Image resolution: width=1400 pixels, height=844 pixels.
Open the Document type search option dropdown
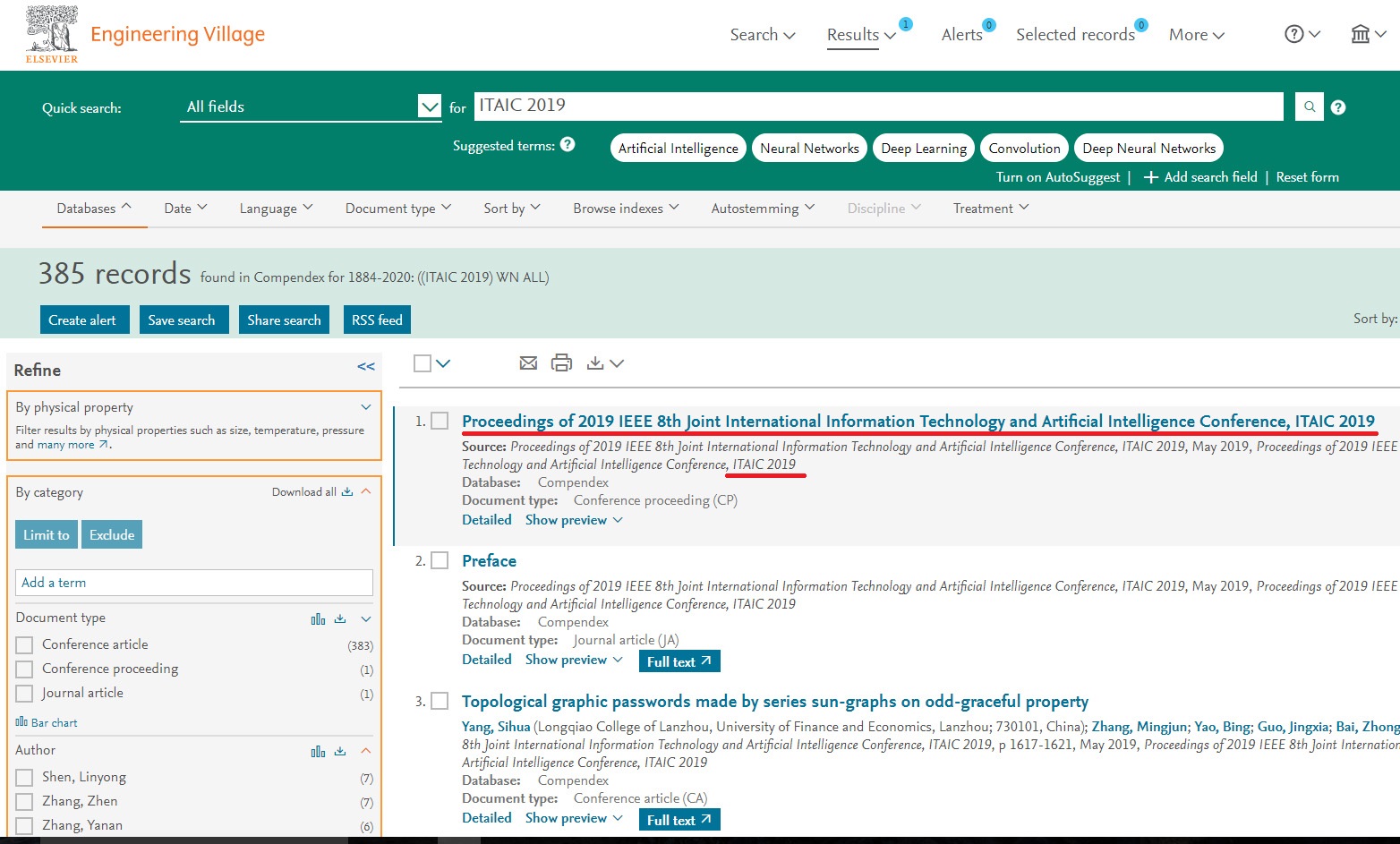398,208
